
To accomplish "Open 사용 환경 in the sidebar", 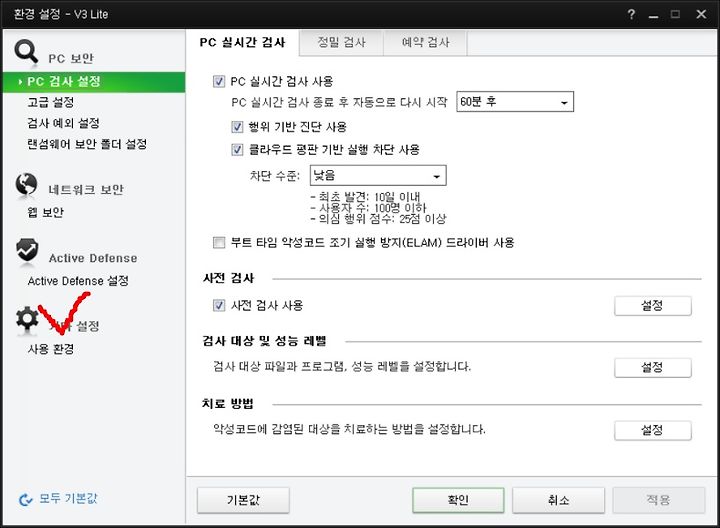I will click(x=51, y=349).
